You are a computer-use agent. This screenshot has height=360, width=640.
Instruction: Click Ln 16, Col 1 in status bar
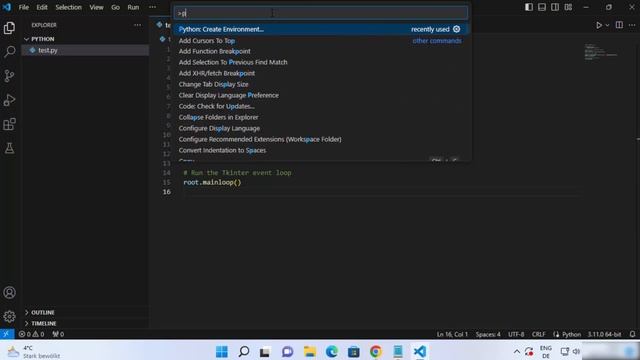pos(452,334)
